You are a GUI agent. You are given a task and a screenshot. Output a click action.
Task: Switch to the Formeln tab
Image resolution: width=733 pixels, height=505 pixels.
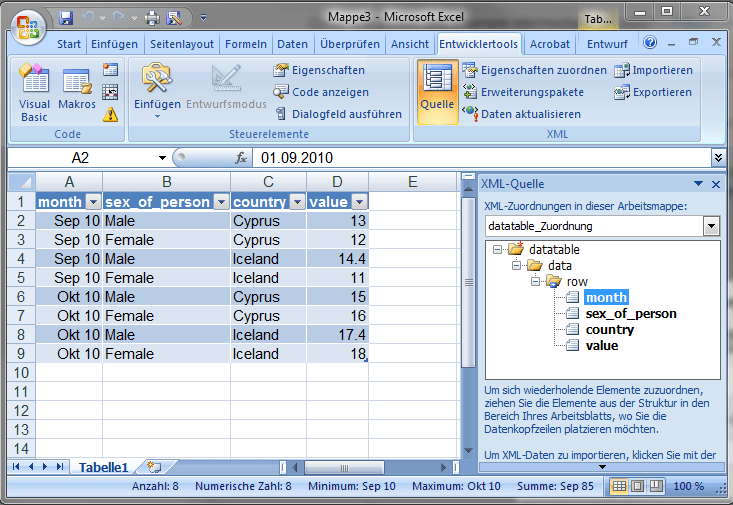[x=246, y=44]
